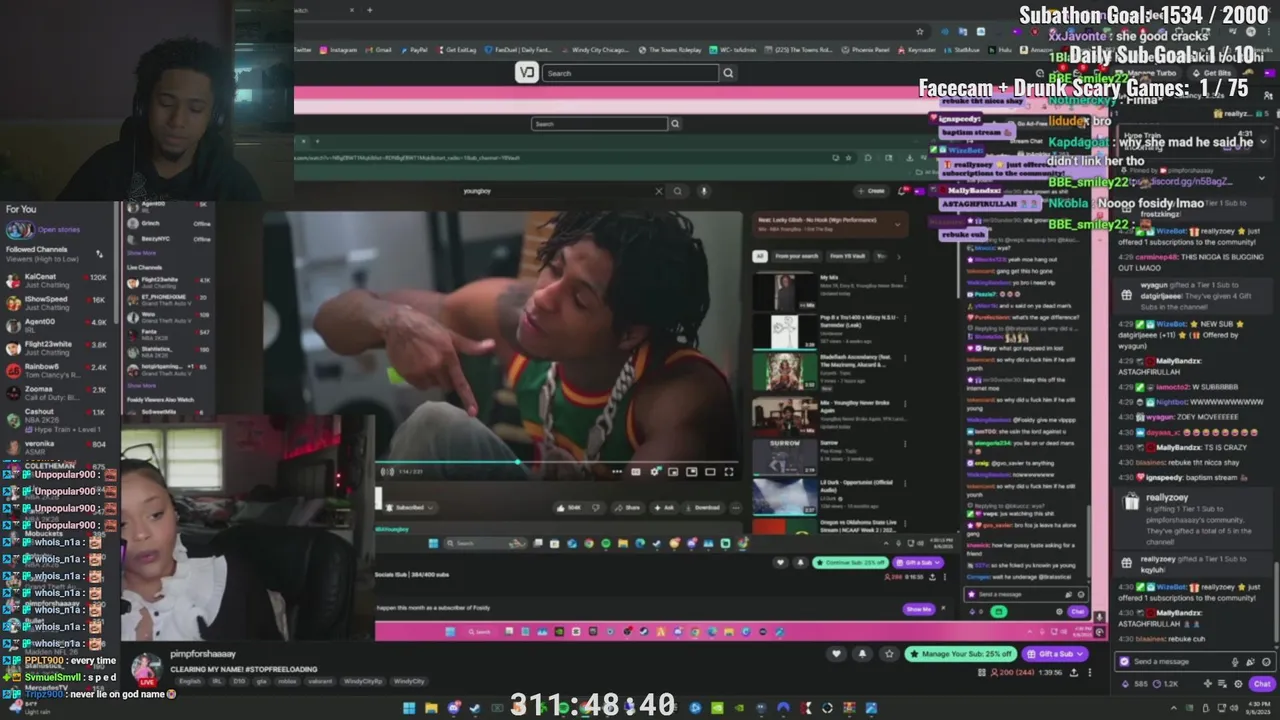1280x720 pixels.
Task: Open the Rainbow6 channel in the sidebar
Action: [x=57, y=369]
